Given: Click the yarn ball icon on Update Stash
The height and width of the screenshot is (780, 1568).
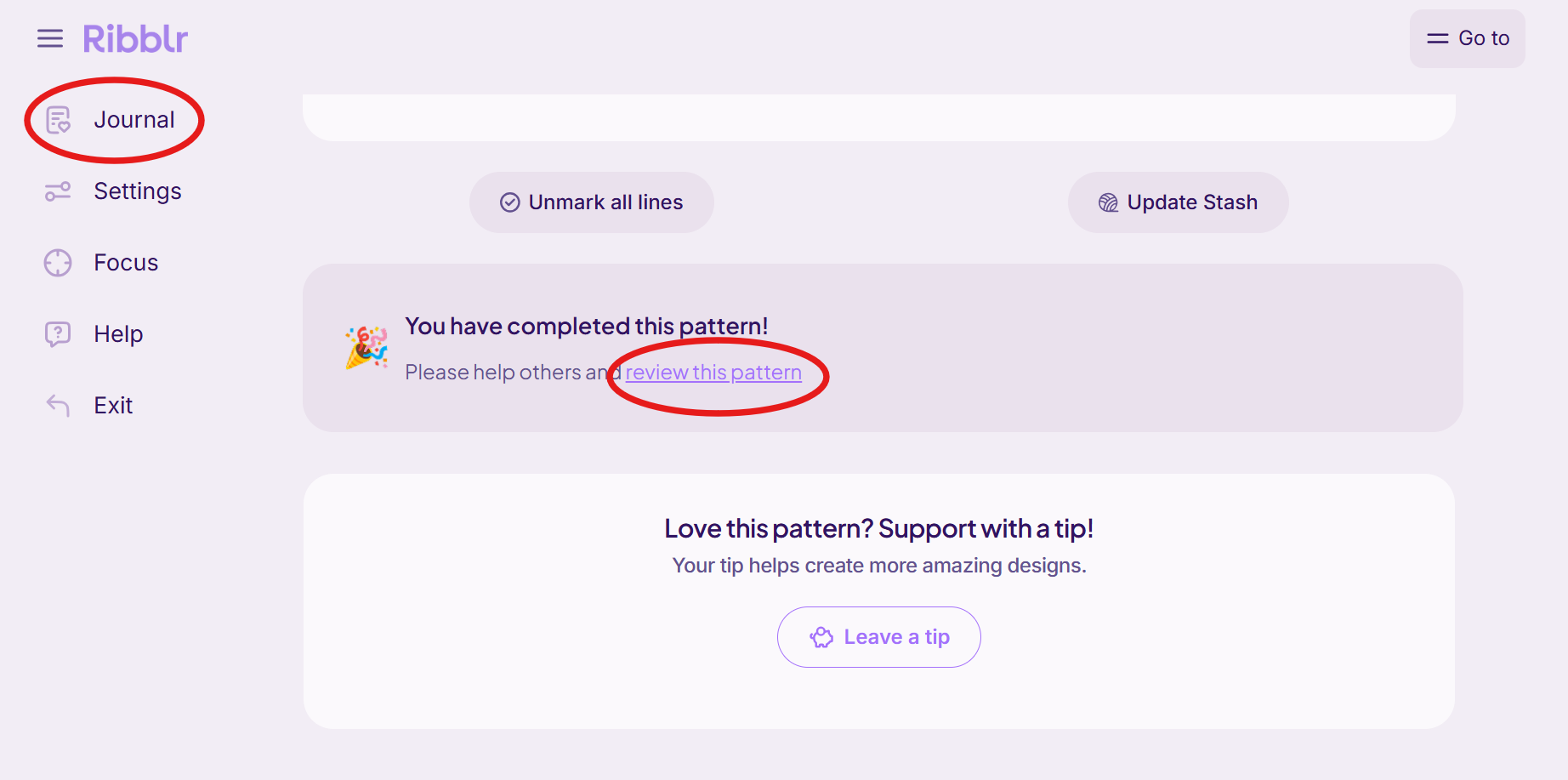Looking at the screenshot, I should click(x=1108, y=202).
